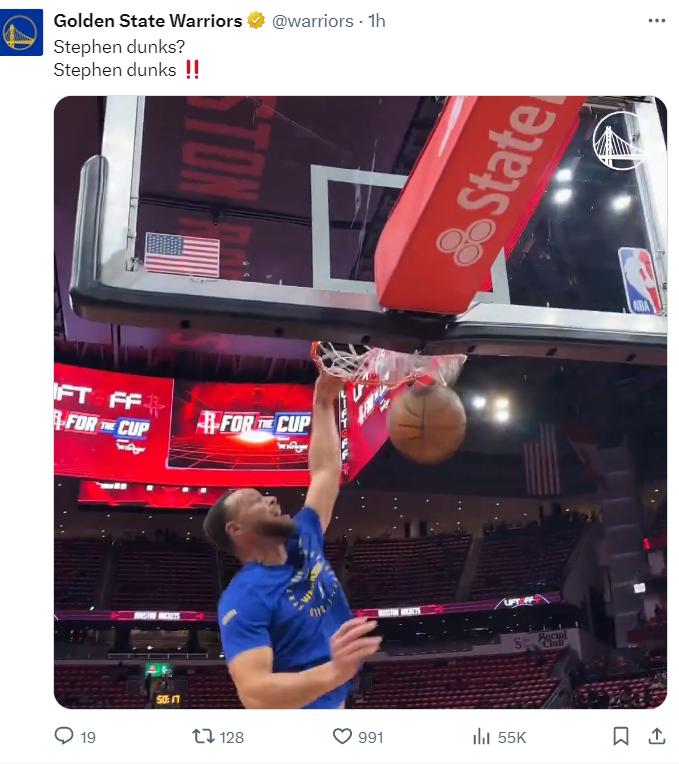The width and height of the screenshot is (679, 764).
Task: Click the "Stephen dunks ‼️" second text line
Action: pyautogui.click(x=127, y=70)
